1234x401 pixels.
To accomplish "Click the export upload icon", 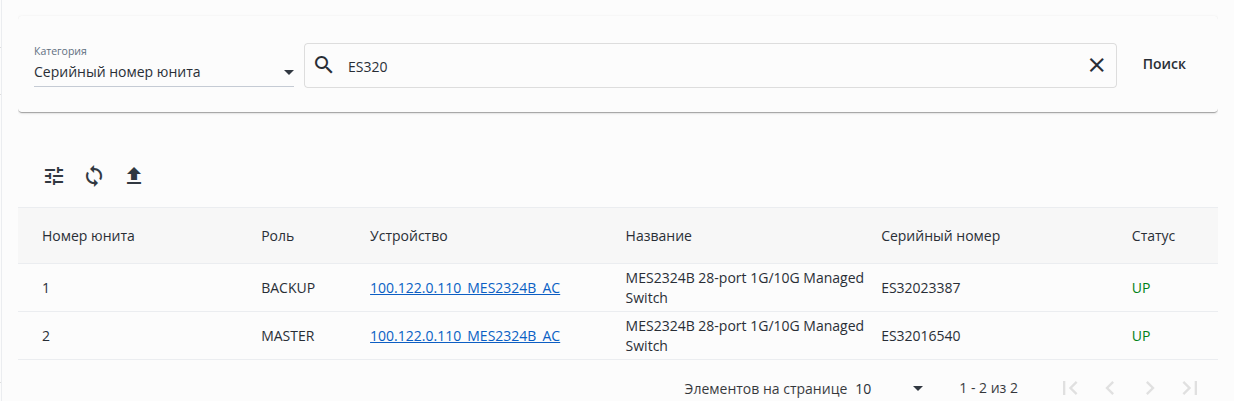I will point(134,176).
